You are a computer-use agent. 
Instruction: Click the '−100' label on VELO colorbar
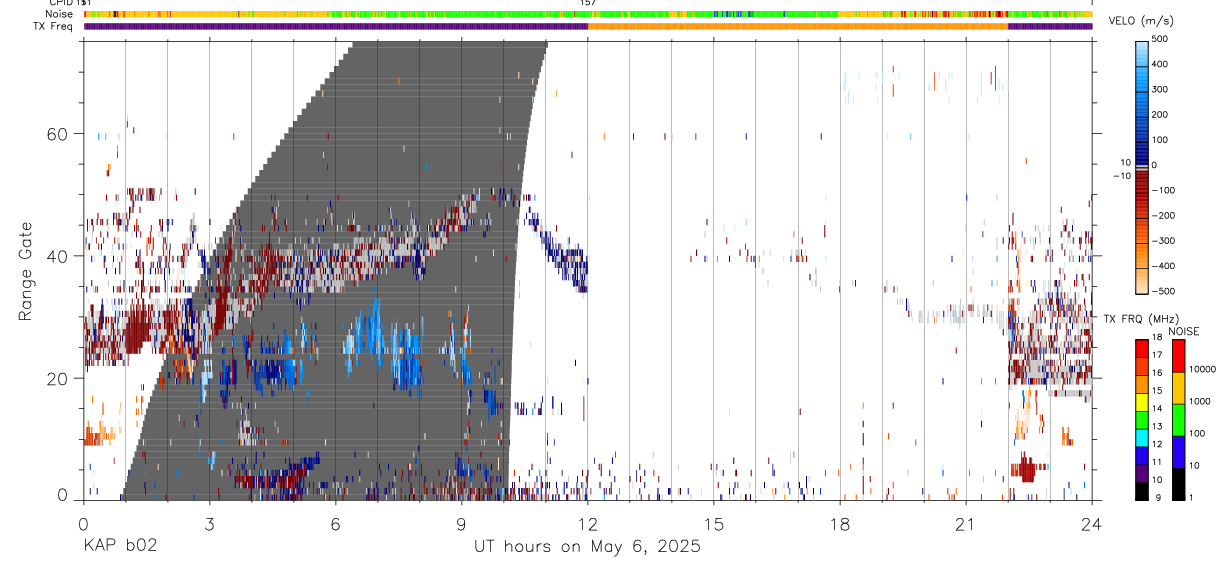pyautogui.click(x=1162, y=190)
